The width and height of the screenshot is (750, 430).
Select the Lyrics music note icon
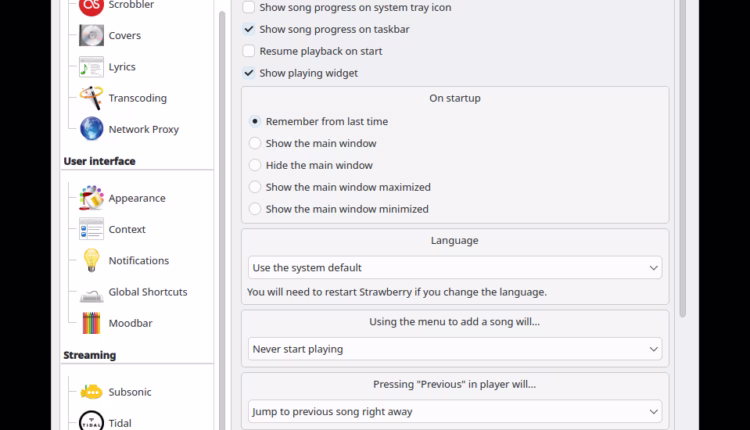click(91, 67)
